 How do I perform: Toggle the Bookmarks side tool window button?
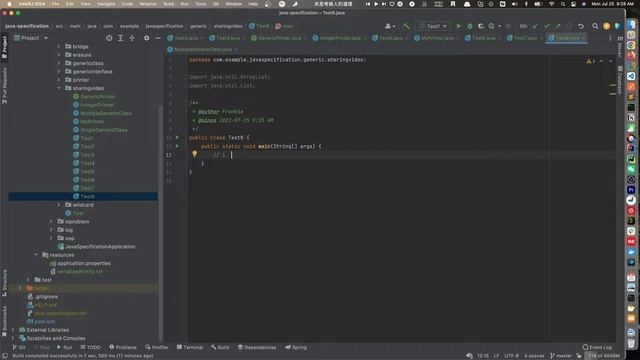(4, 321)
